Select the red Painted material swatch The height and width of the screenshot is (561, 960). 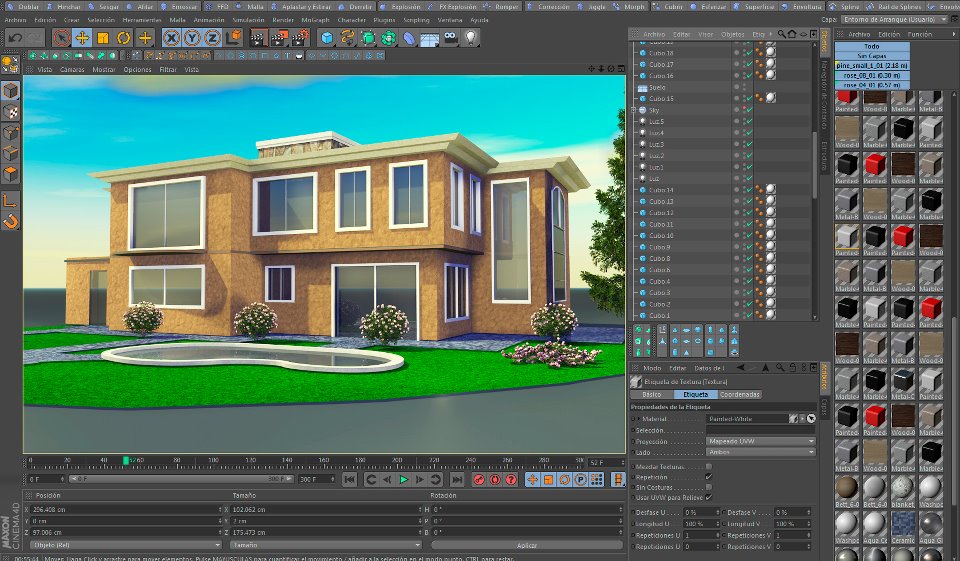pyautogui.click(x=875, y=165)
